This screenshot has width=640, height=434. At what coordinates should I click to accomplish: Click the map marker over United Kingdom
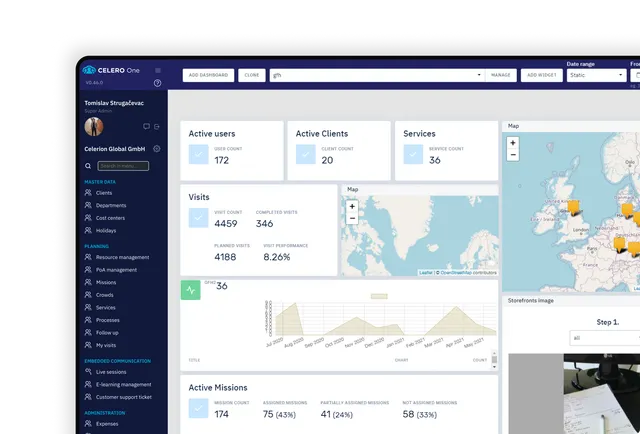[573, 207]
